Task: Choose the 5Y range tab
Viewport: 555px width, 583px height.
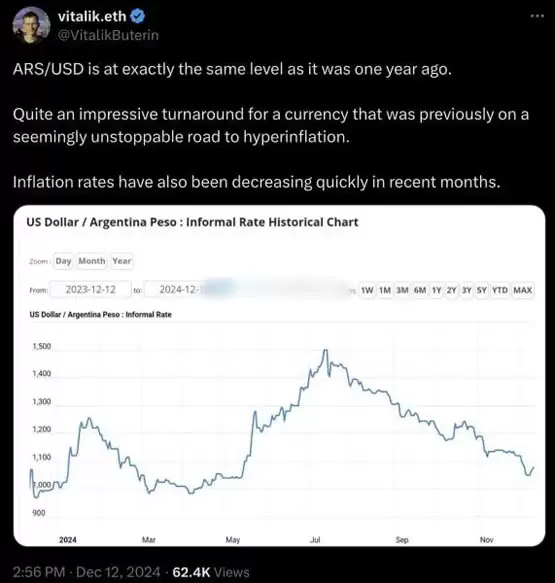Action: pos(481,290)
